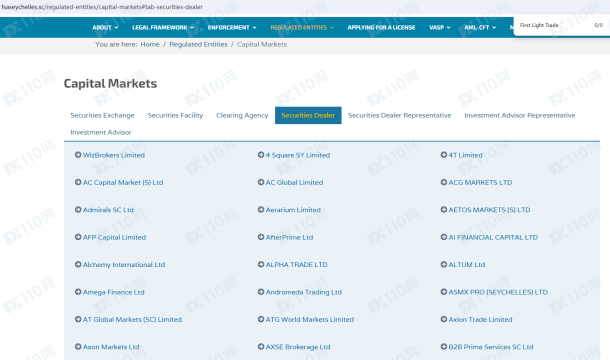Switch to the Securities Exchange tab

102,115
